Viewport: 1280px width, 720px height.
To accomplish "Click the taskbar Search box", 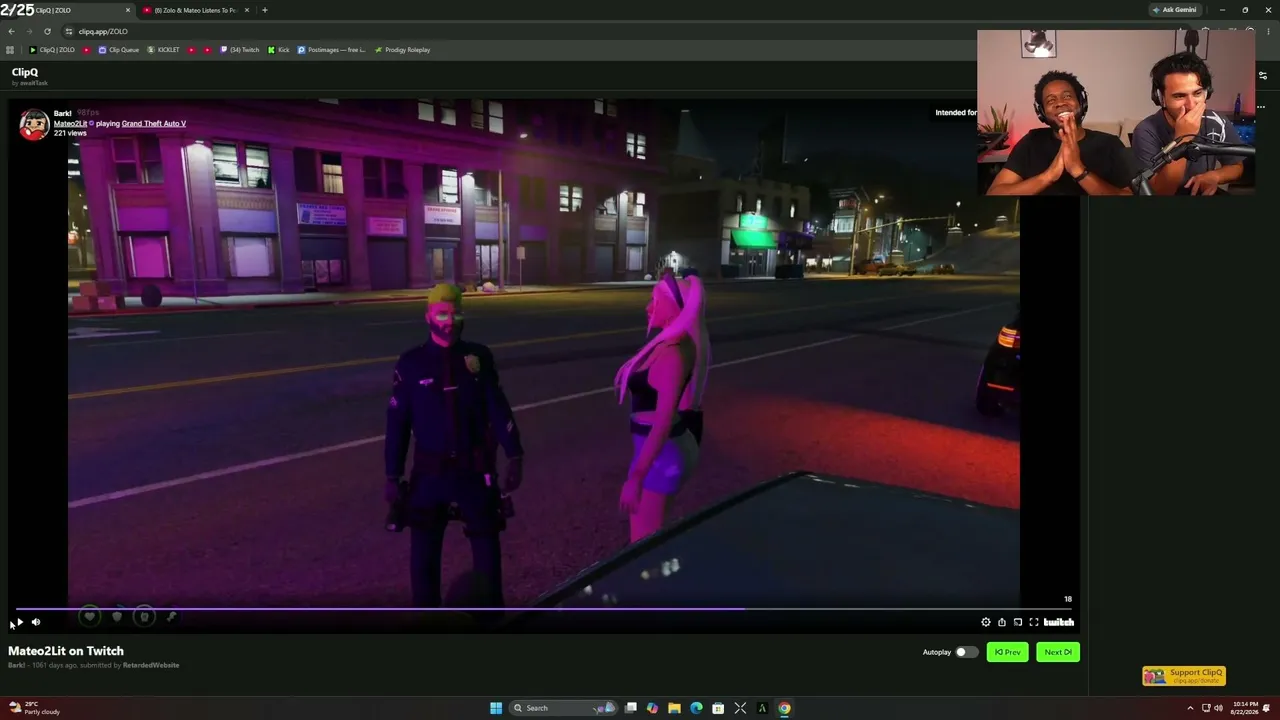I will pos(562,708).
